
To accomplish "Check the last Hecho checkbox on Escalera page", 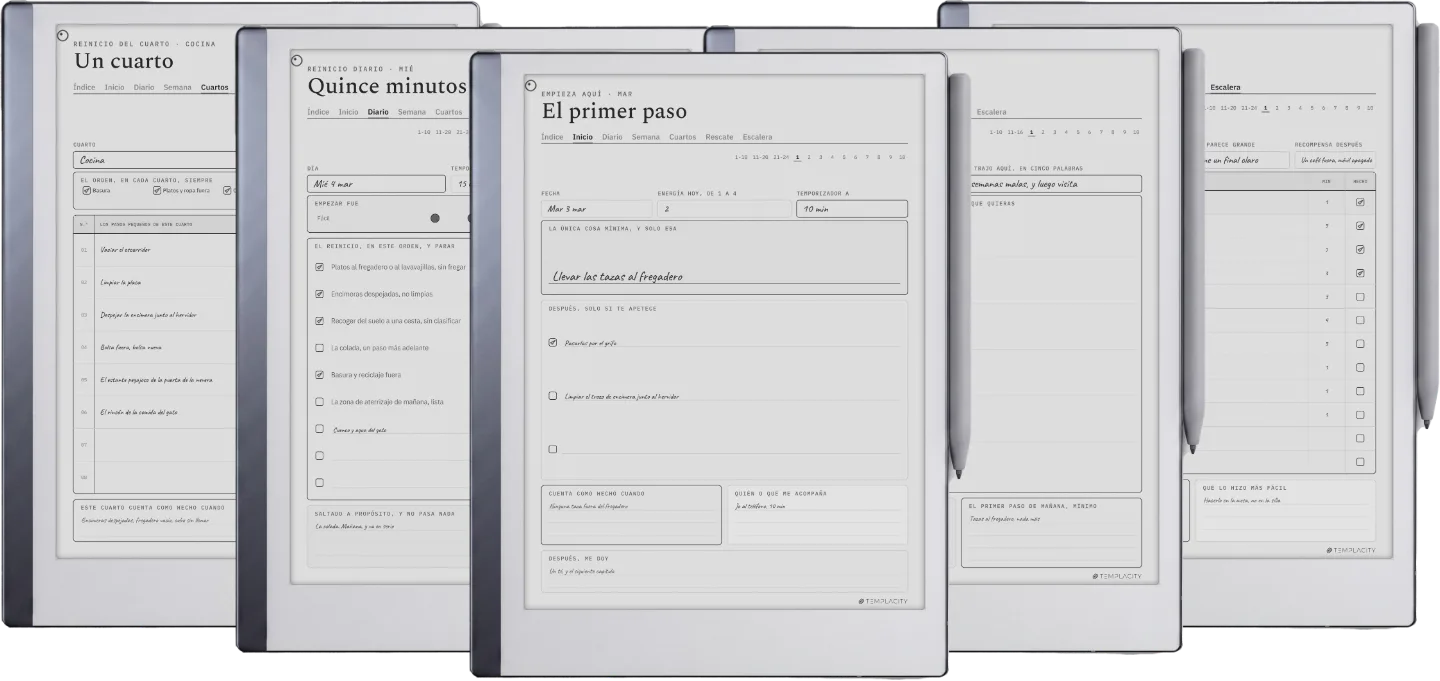I will click(x=1360, y=462).
